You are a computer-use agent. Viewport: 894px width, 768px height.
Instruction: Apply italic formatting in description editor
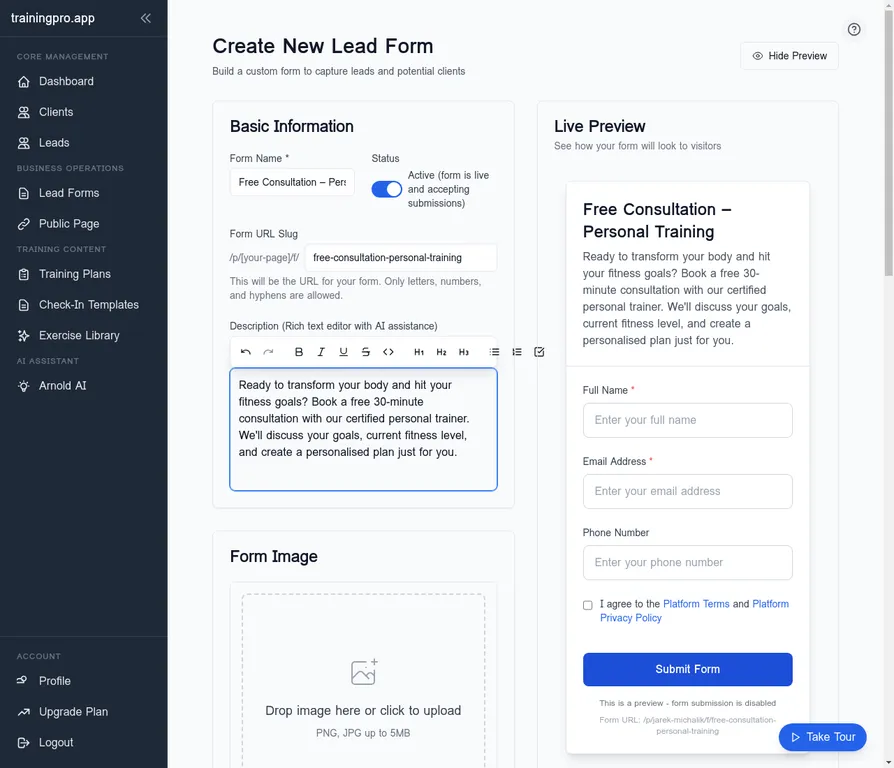321,352
